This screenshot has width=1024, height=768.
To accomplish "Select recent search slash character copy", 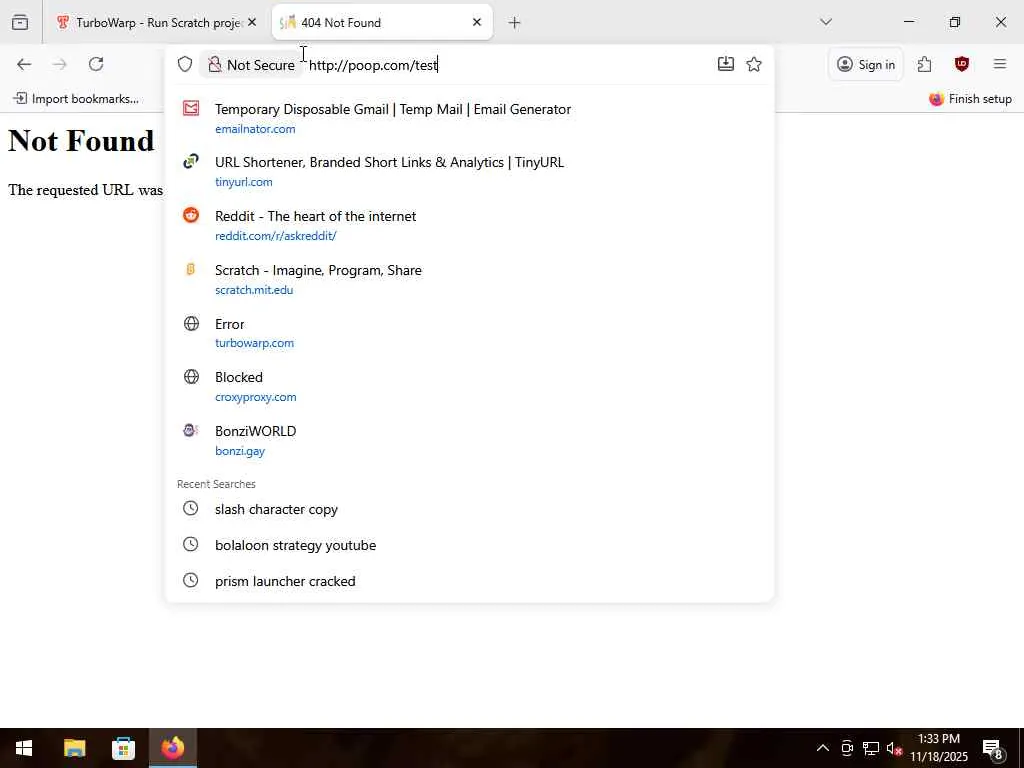I will [470, 509].
